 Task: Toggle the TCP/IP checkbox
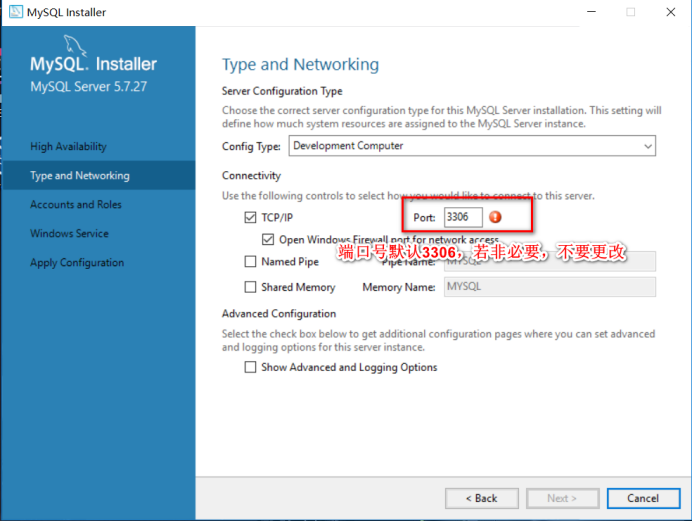click(250, 217)
